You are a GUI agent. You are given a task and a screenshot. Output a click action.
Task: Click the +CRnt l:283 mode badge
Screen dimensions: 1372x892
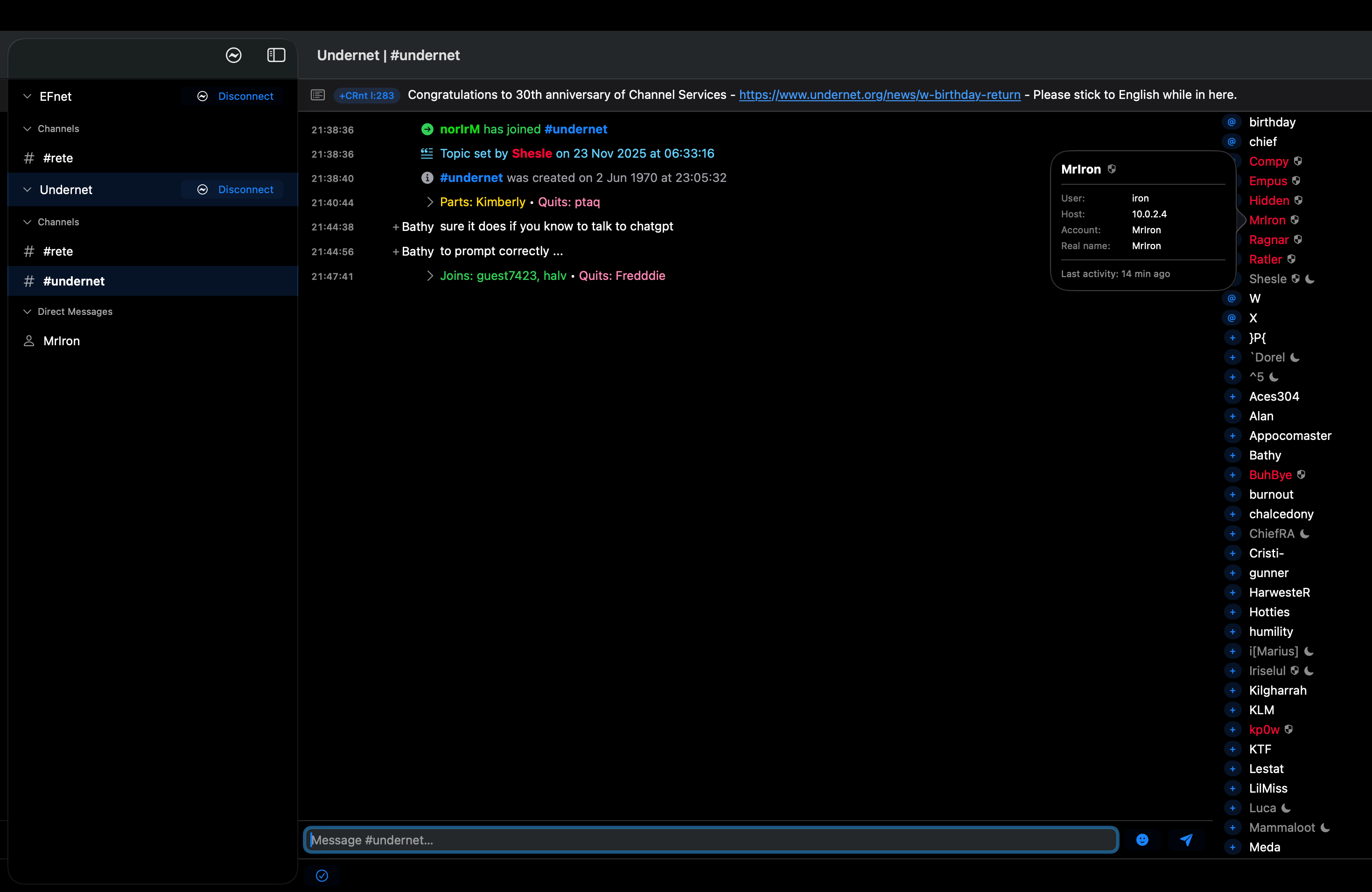coord(366,96)
